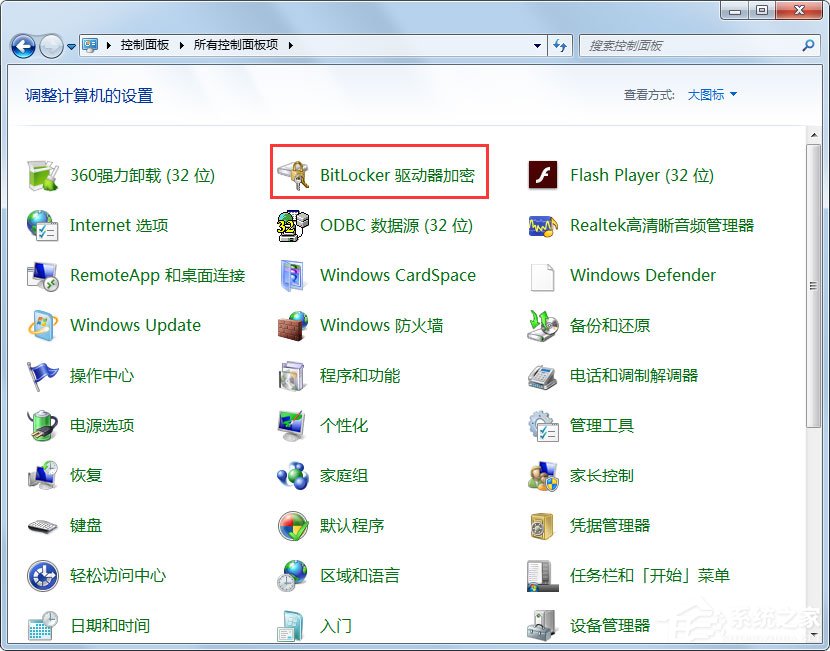Expand the address bar history dropdown
Screen dimensions: 830x651
pyautogui.click(x=537, y=45)
